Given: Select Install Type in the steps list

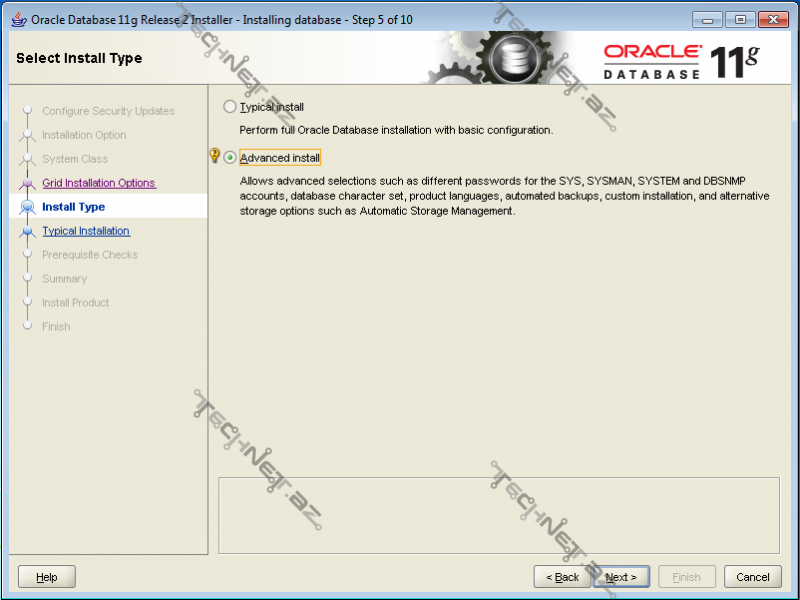Looking at the screenshot, I should pos(73,207).
